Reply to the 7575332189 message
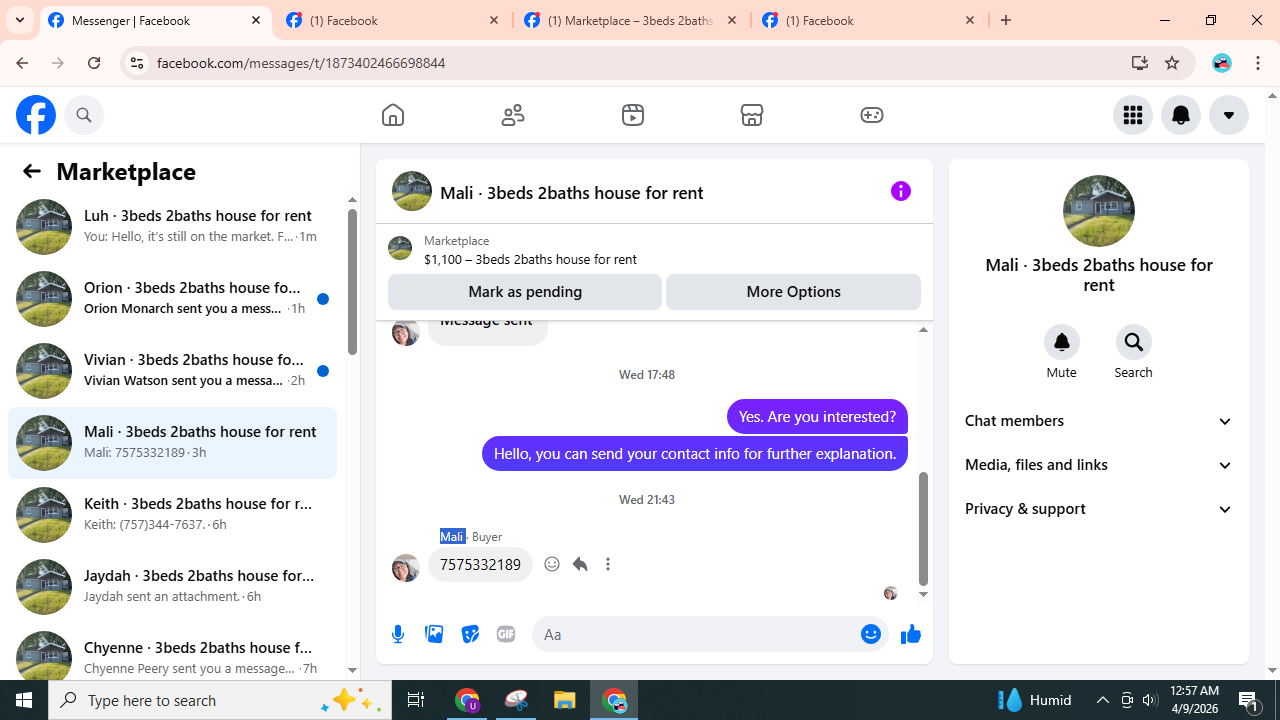Image resolution: width=1280 pixels, height=720 pixels. coord(580,564)
